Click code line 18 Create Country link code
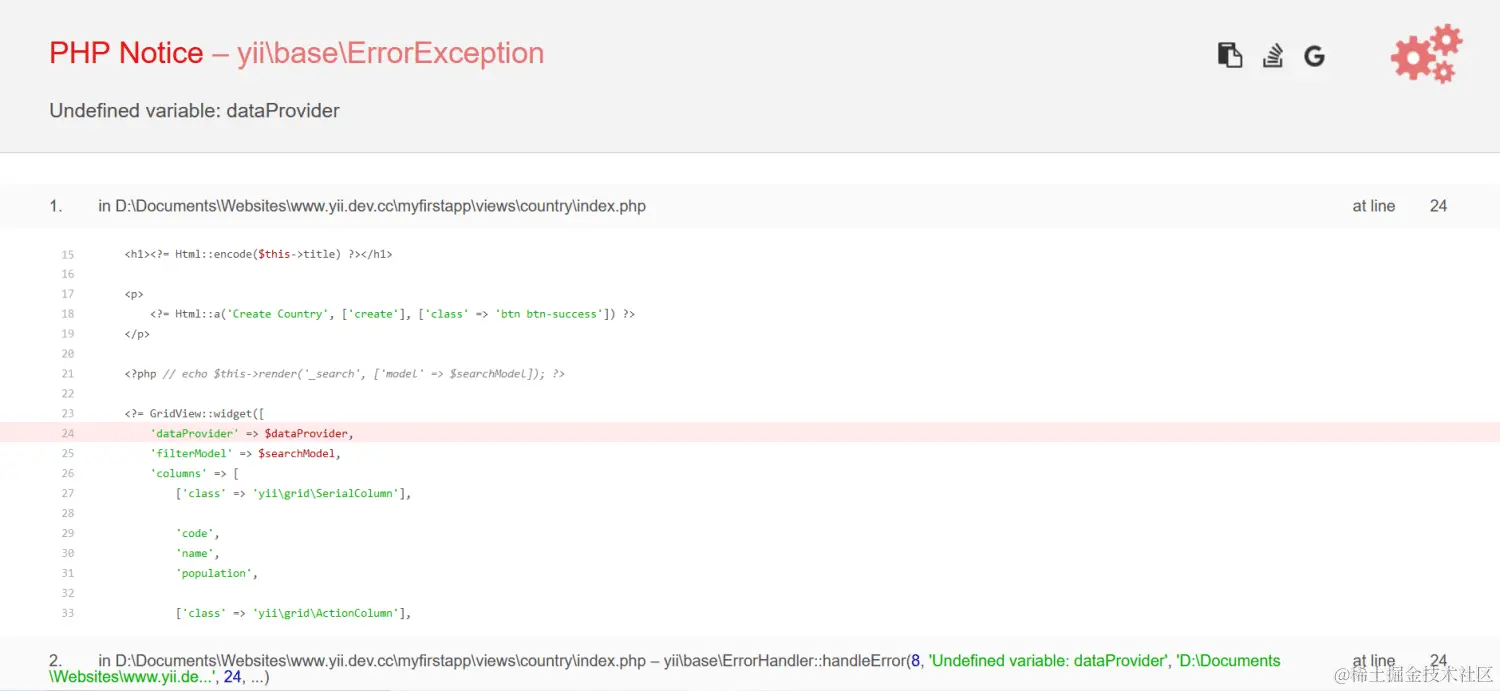The image size is (1500, 691). tap(393, 314)
